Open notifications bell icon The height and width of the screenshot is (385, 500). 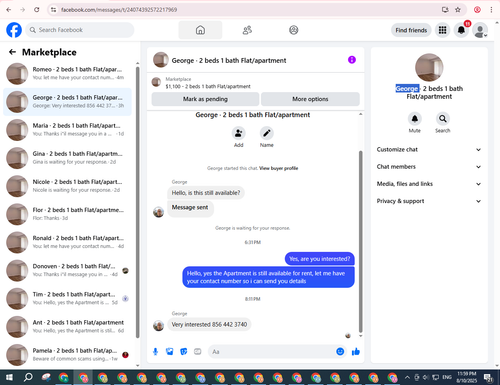pyautogui.click(x=461, y=30)
